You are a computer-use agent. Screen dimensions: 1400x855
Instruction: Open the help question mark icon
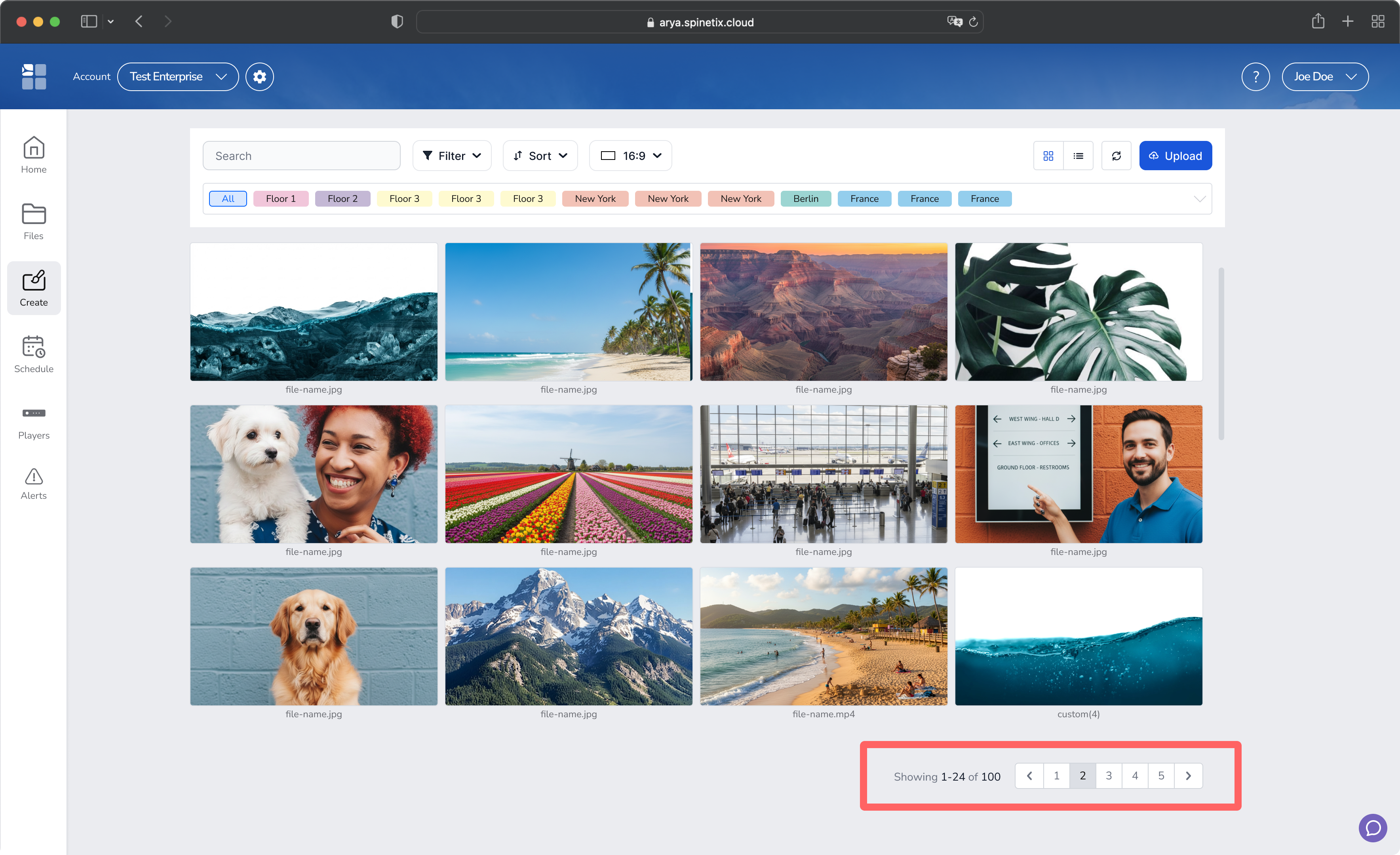1255,77
